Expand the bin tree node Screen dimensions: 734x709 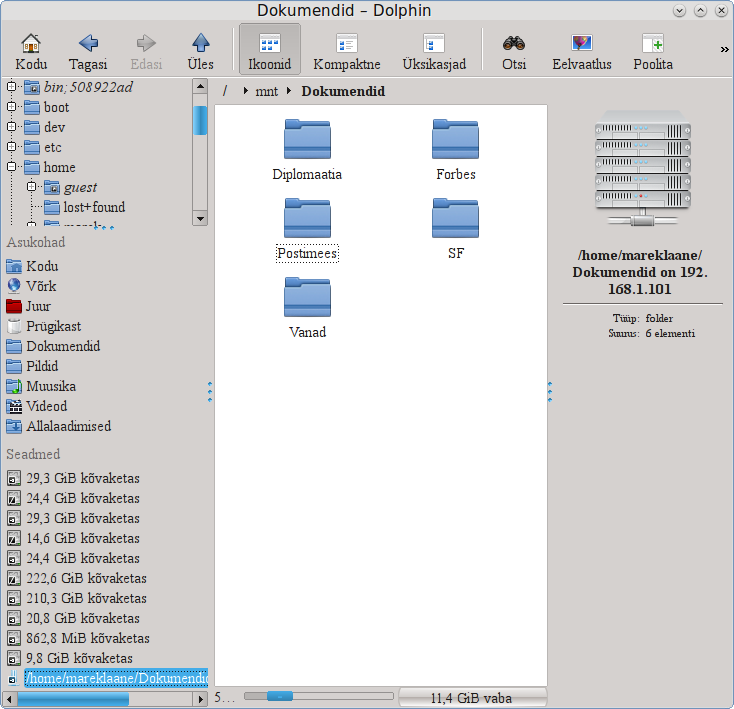pyautogui.click(x=12, y=87)
